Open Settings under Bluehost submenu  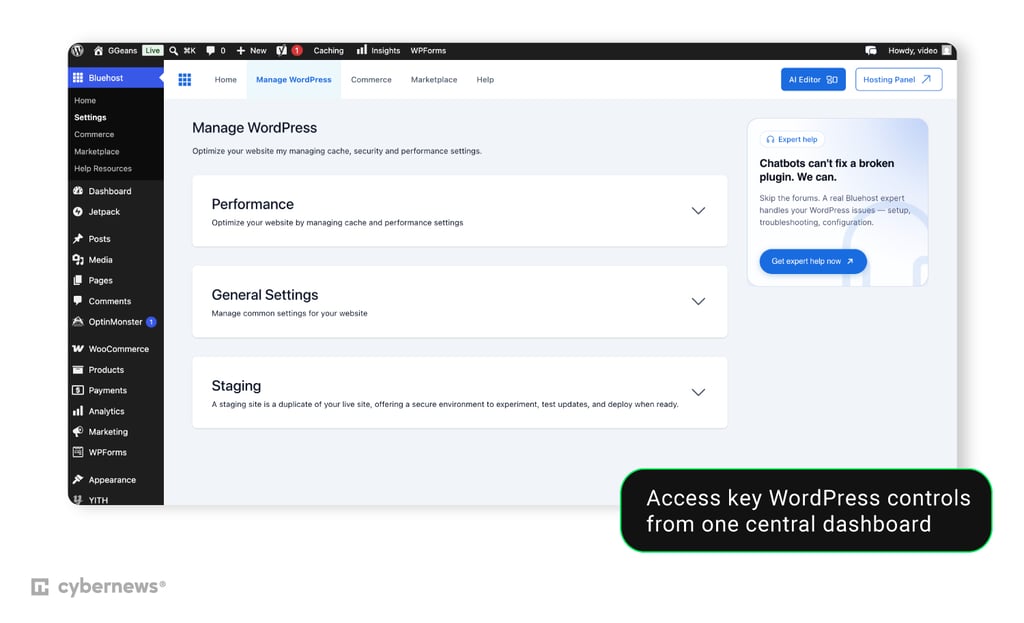coord(90,118)
